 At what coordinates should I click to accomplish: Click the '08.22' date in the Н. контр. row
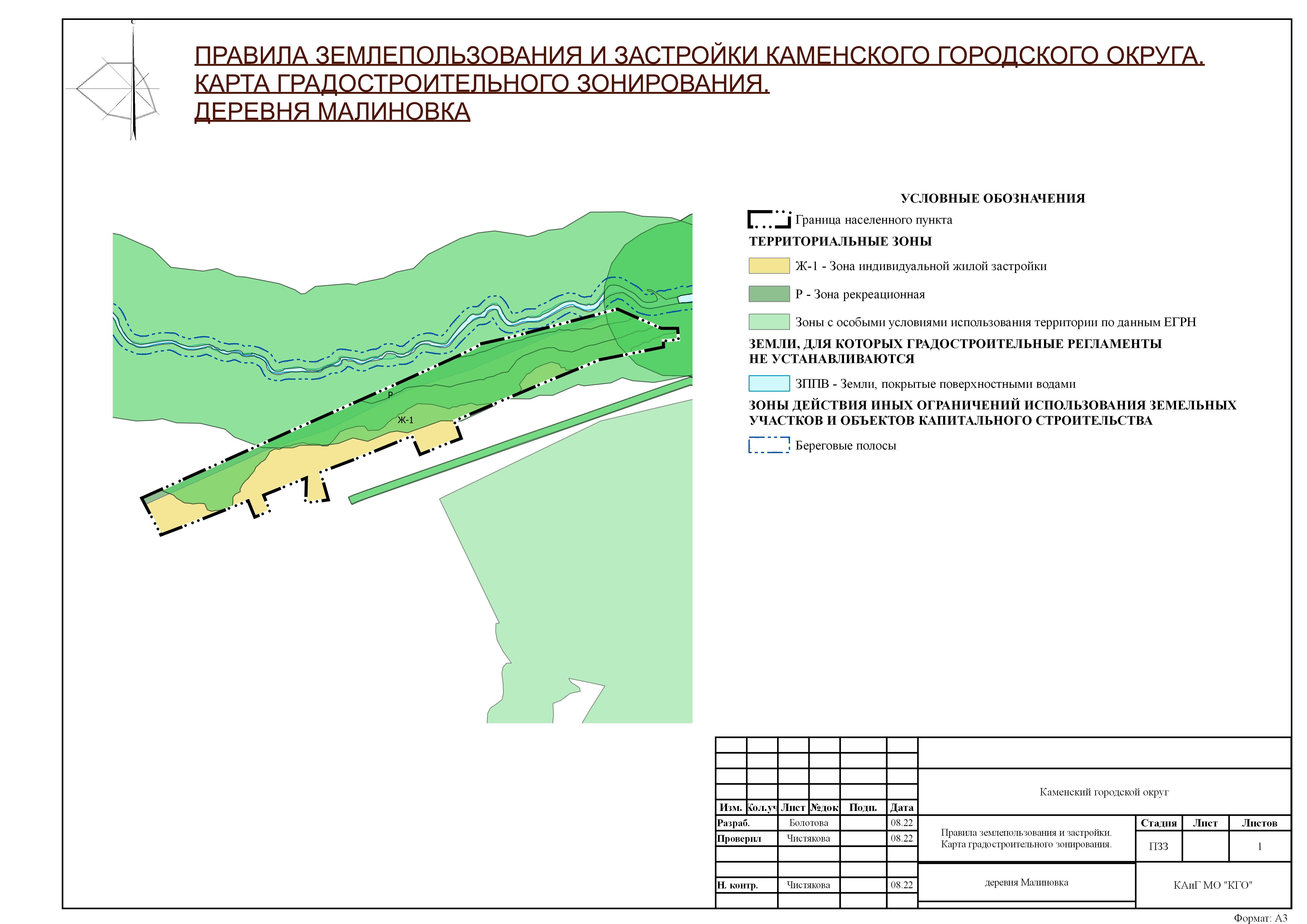pyautogui.click(x=902, y=885)
